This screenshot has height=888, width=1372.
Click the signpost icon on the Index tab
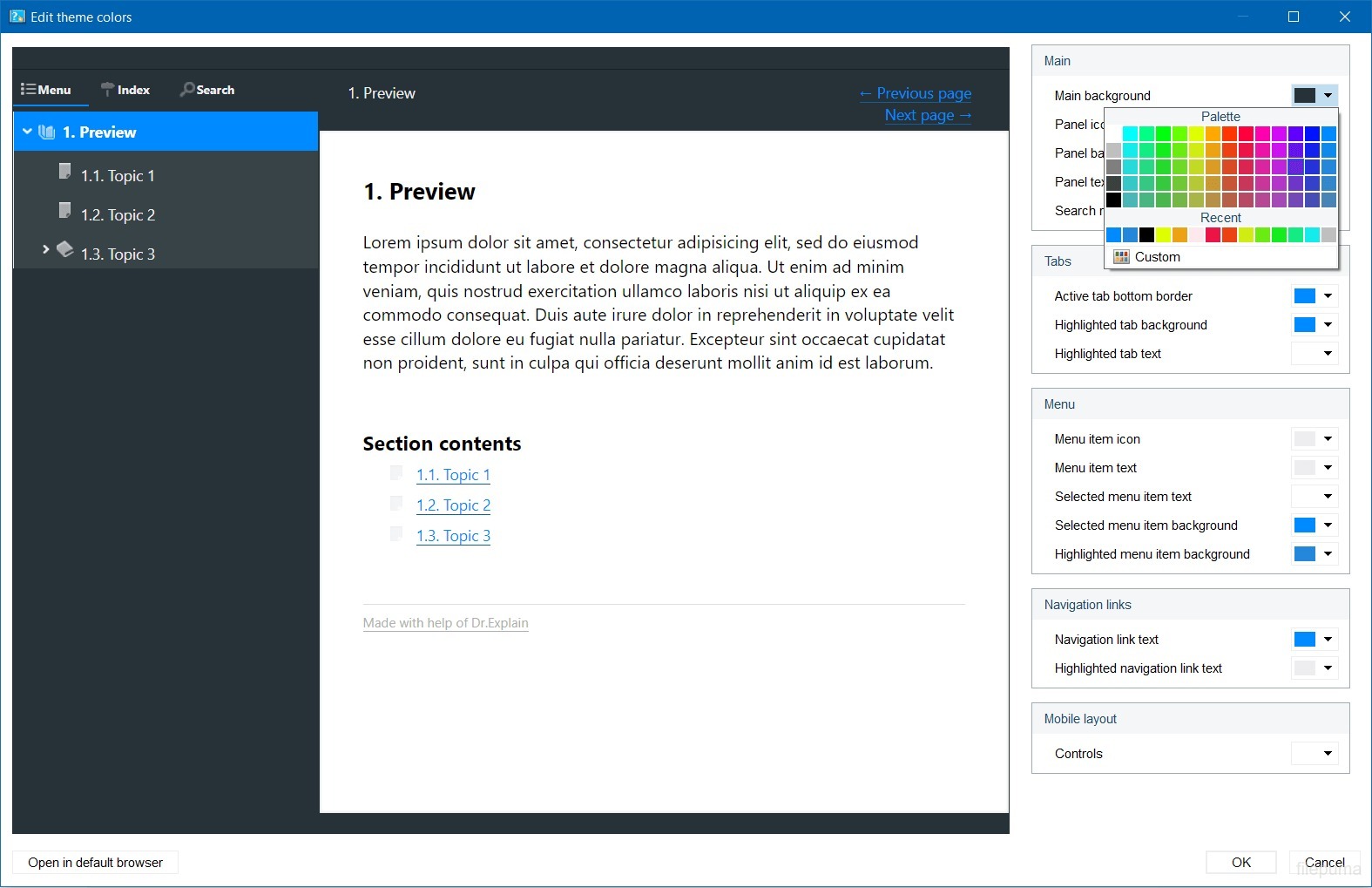(108, 90)
